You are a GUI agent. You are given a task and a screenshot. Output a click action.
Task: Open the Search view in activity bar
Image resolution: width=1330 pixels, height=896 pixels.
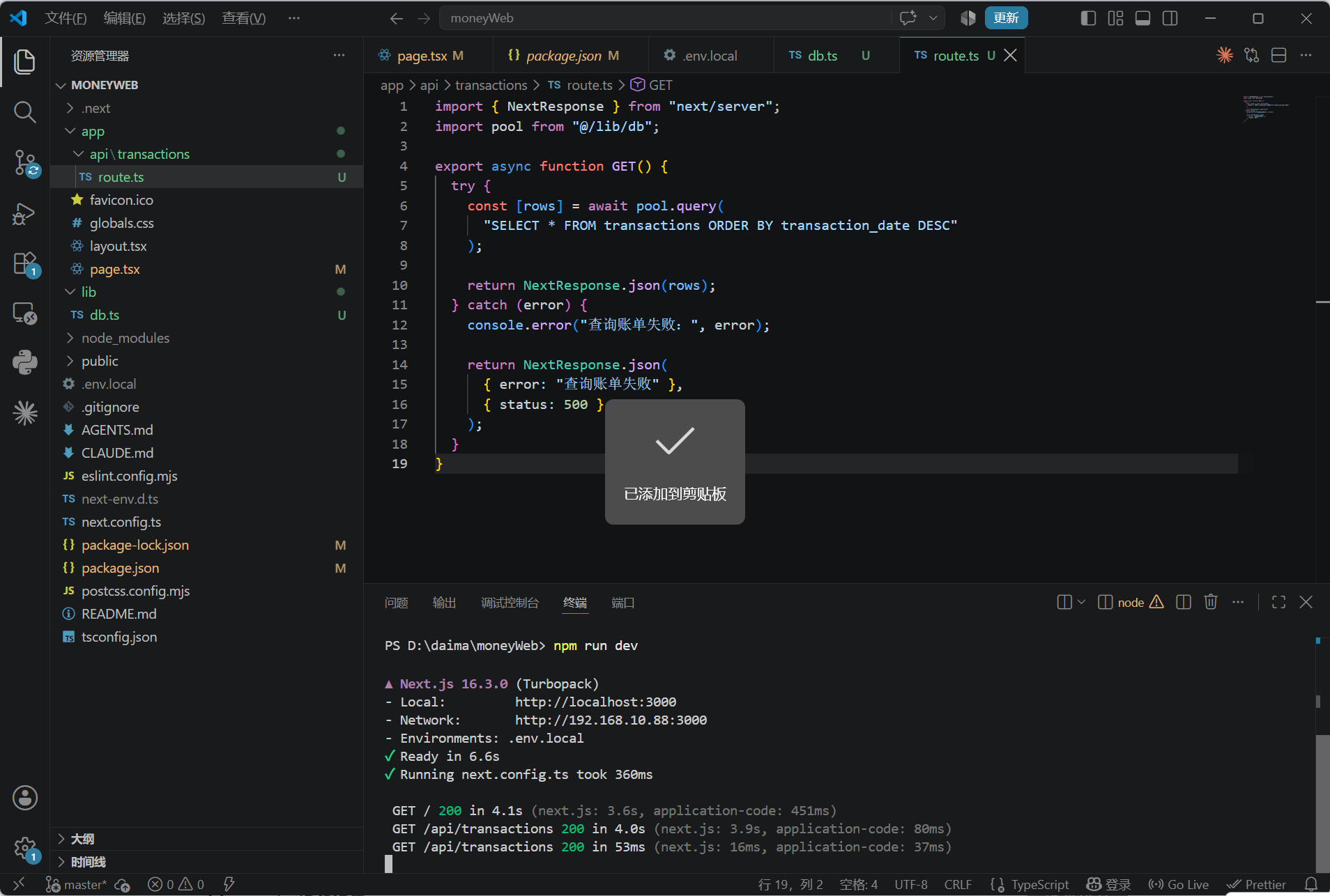[25, 111]
